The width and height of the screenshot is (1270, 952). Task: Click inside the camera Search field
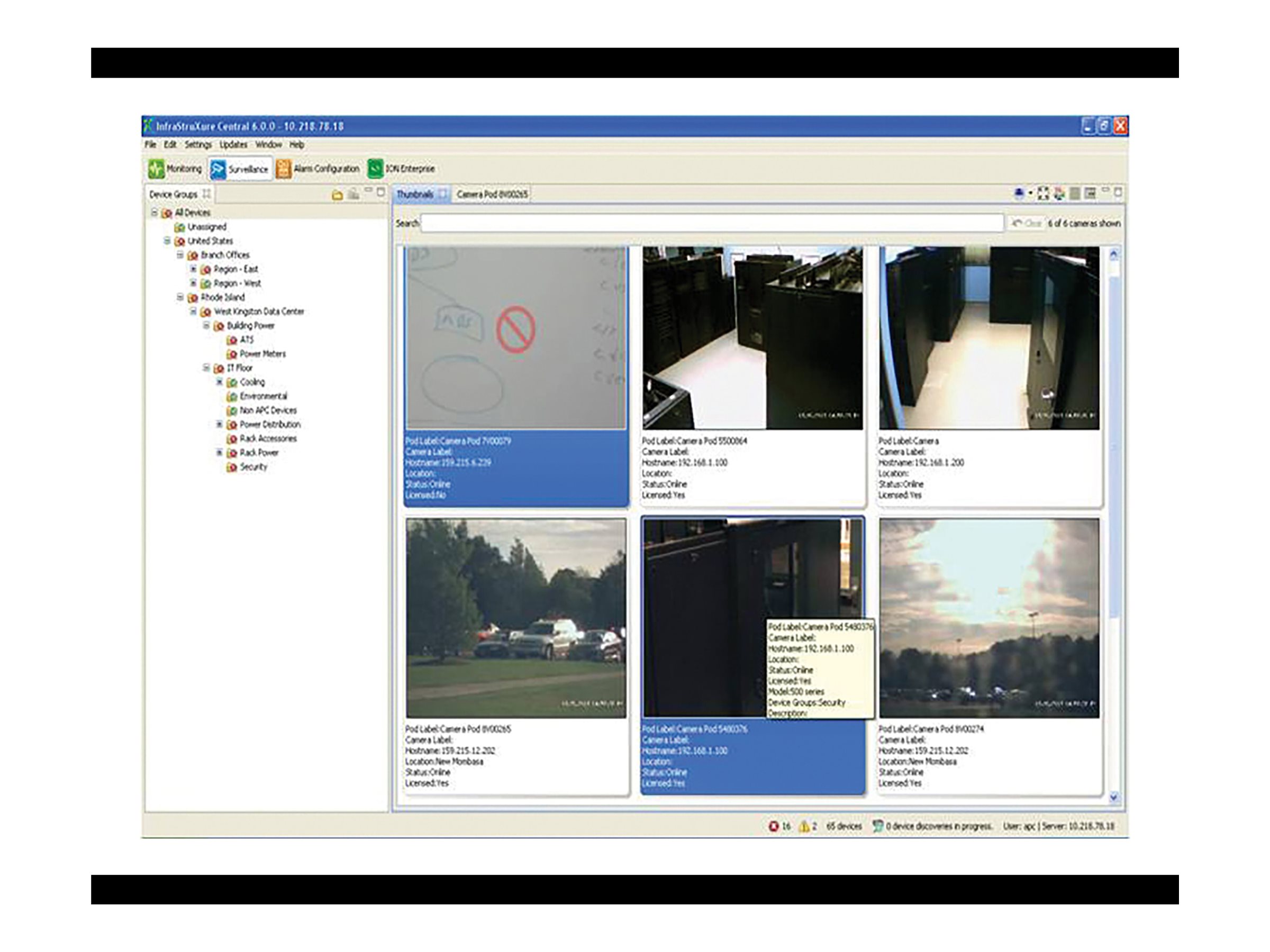pyautogui.click(x=712, y=223)
